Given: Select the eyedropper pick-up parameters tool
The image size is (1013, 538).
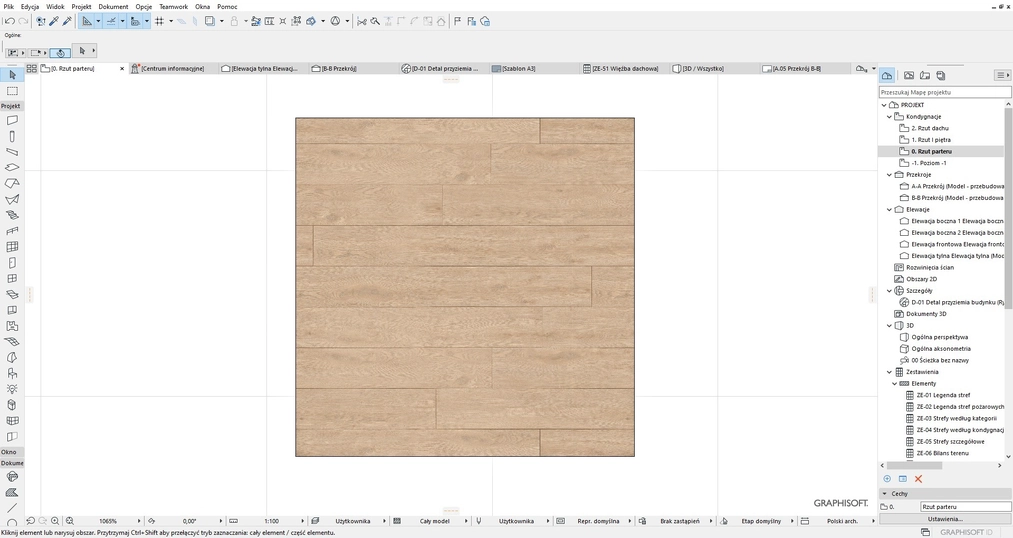Looking at the screenshot, I should 54,21.
